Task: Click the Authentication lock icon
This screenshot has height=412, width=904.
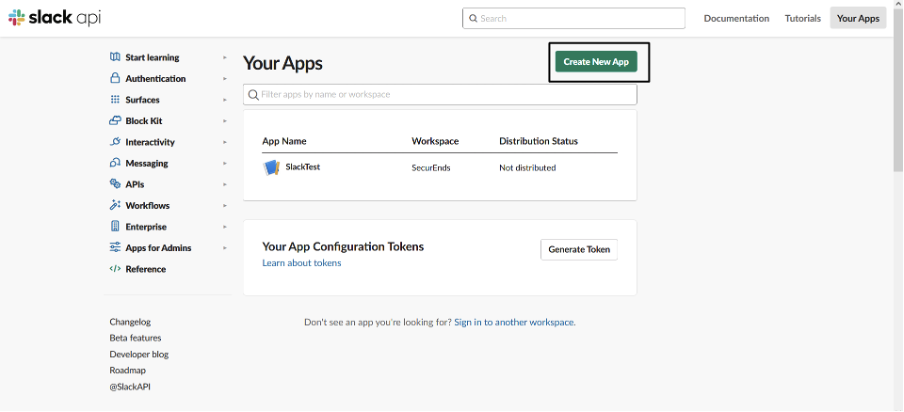Action: pyautogui.click(x=115, y=78)
